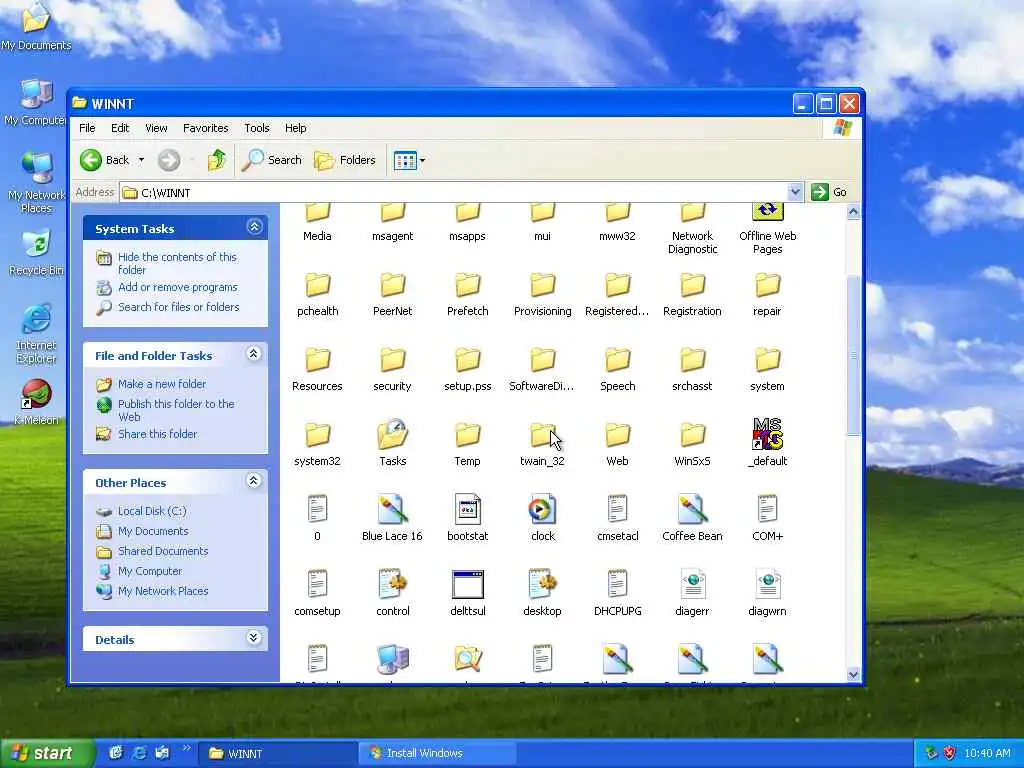Click Hide the contents of this folder
The height and width of the screenshot is (768, 1024).
coord(177,263)
